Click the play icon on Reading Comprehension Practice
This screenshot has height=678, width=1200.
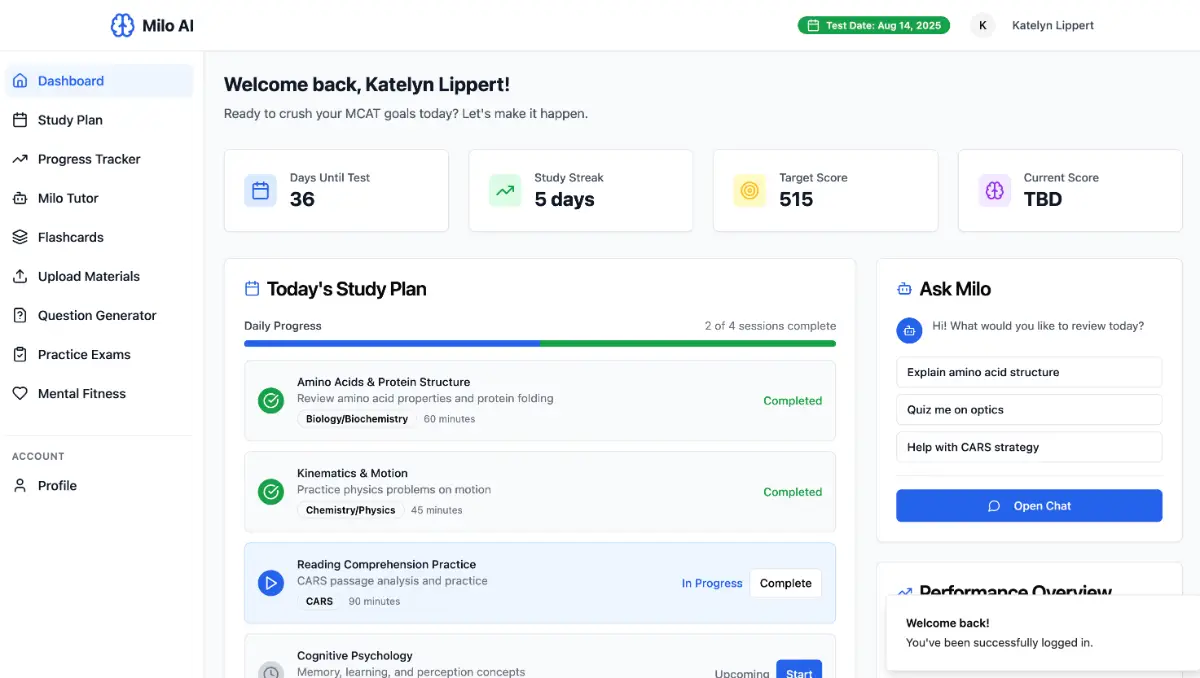[x=271, y=583]
